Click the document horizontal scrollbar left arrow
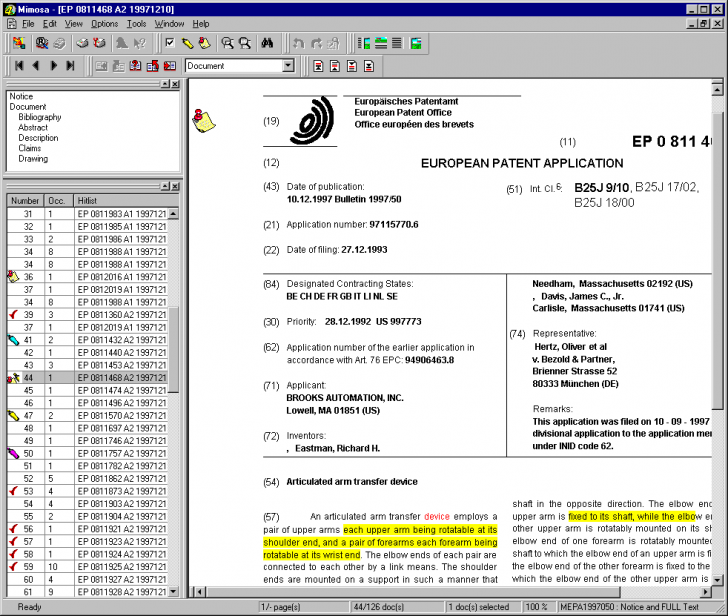Viewport: 728px width, 616px height. 200,592
